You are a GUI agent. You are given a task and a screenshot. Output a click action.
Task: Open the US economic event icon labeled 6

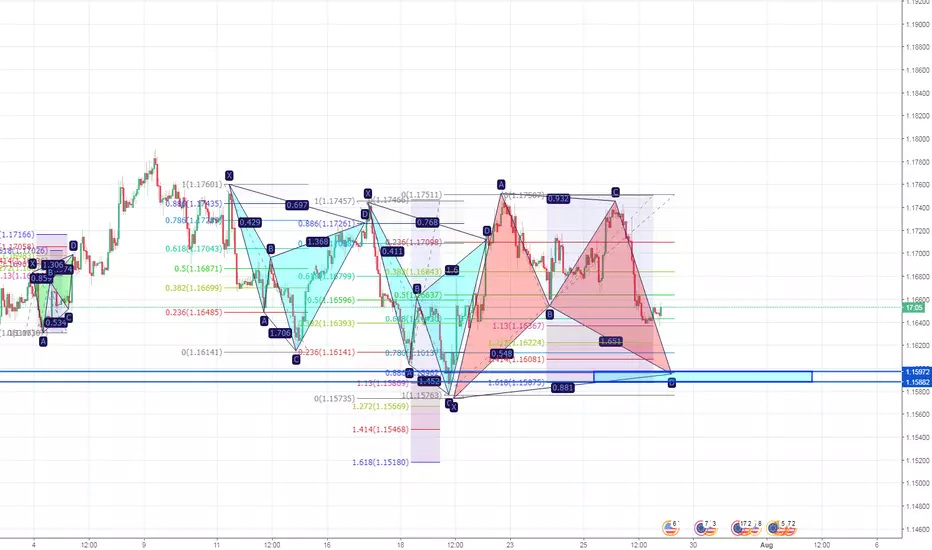(x=670, y=527)
